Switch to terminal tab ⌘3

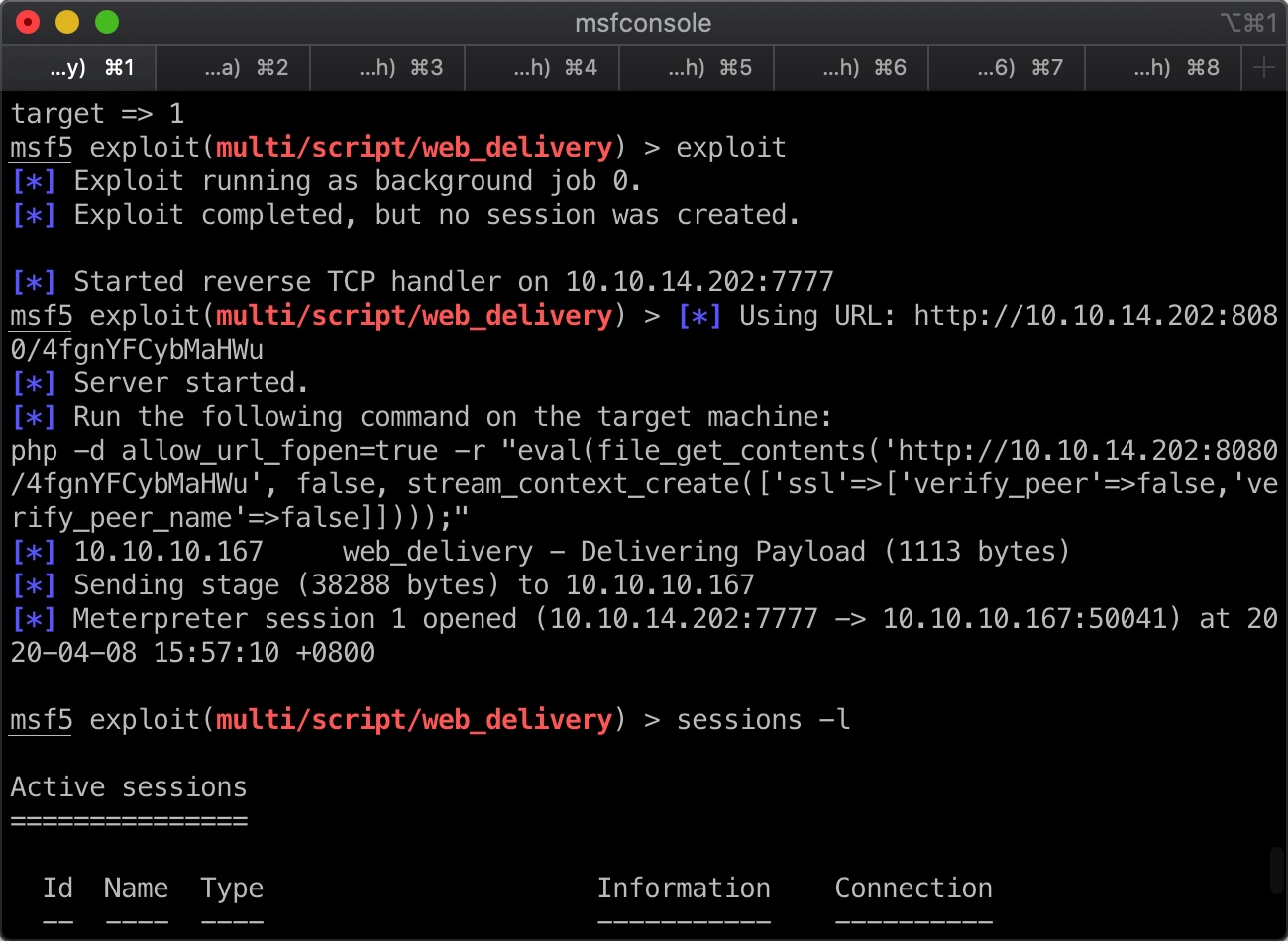387,67
